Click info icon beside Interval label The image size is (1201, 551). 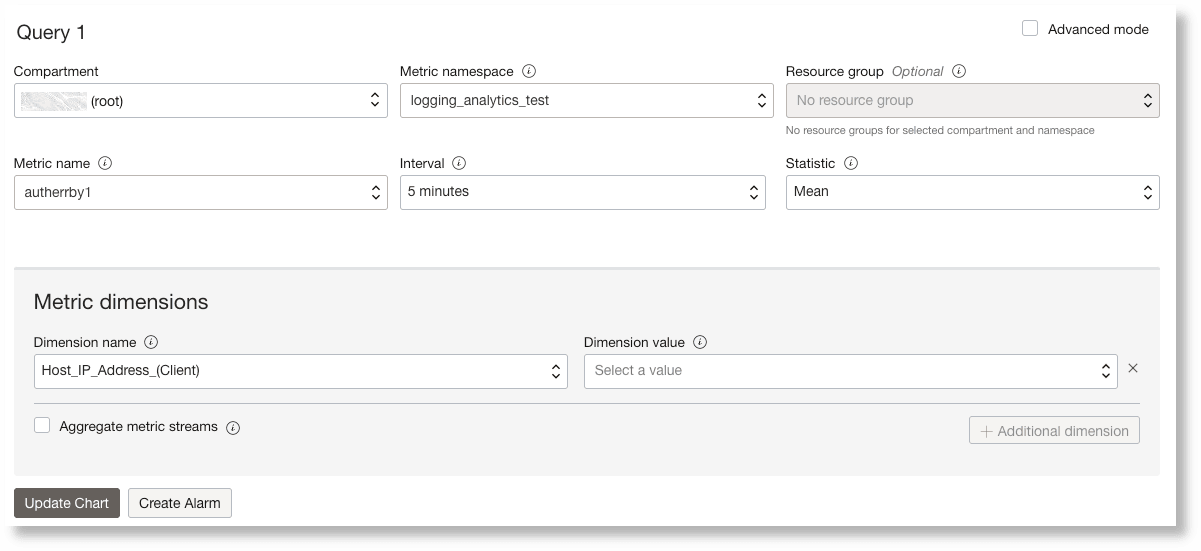[x=459, y=163]
